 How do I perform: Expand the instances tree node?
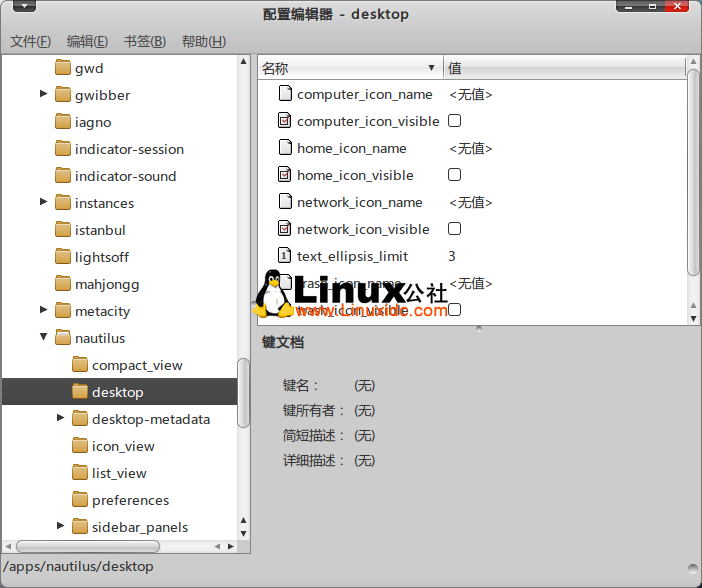click(x=43, y=202)
